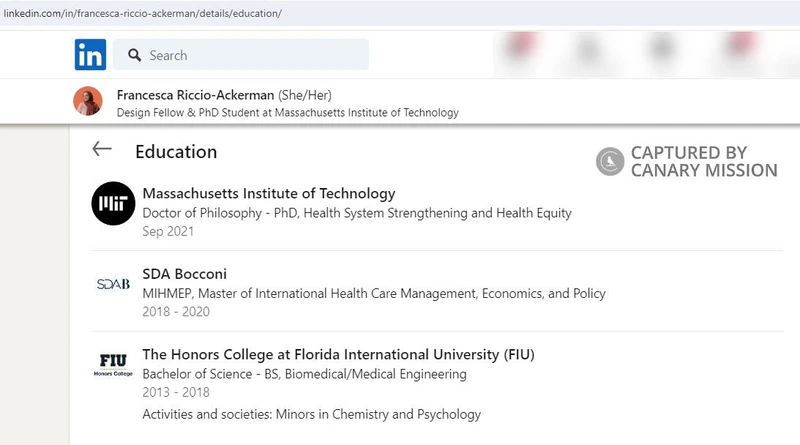Click the Francesca Riccio-Ackerman name link
Image resolution: width=800 pixels, height=445 pixels.
(x=195, y=95)
